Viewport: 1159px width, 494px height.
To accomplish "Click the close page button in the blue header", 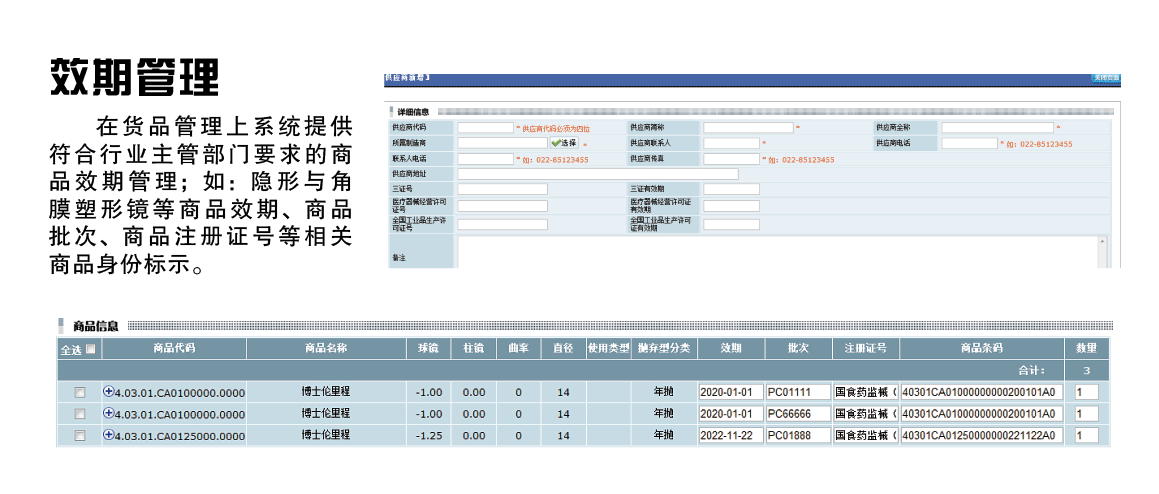I will coord(1105,77).
